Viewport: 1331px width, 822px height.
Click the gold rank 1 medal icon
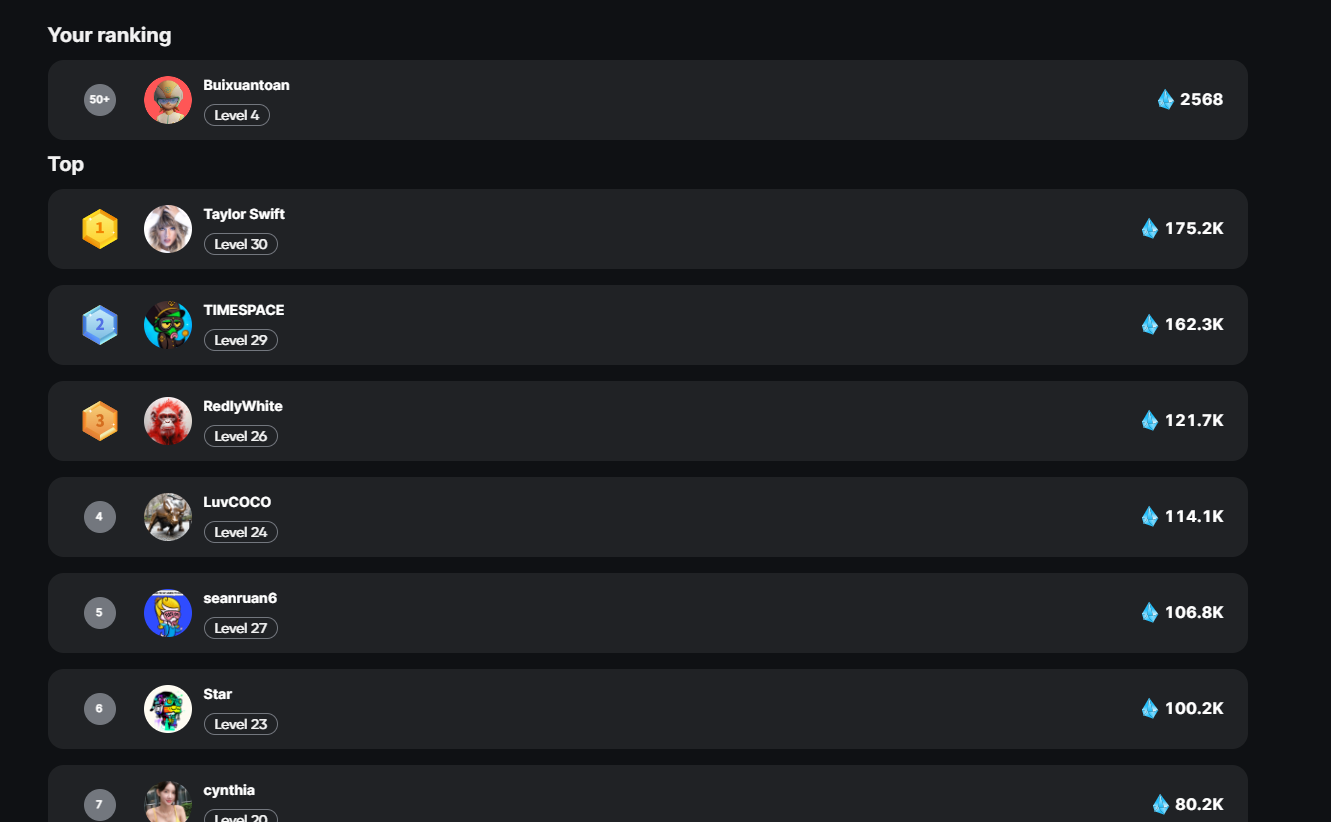100,229
